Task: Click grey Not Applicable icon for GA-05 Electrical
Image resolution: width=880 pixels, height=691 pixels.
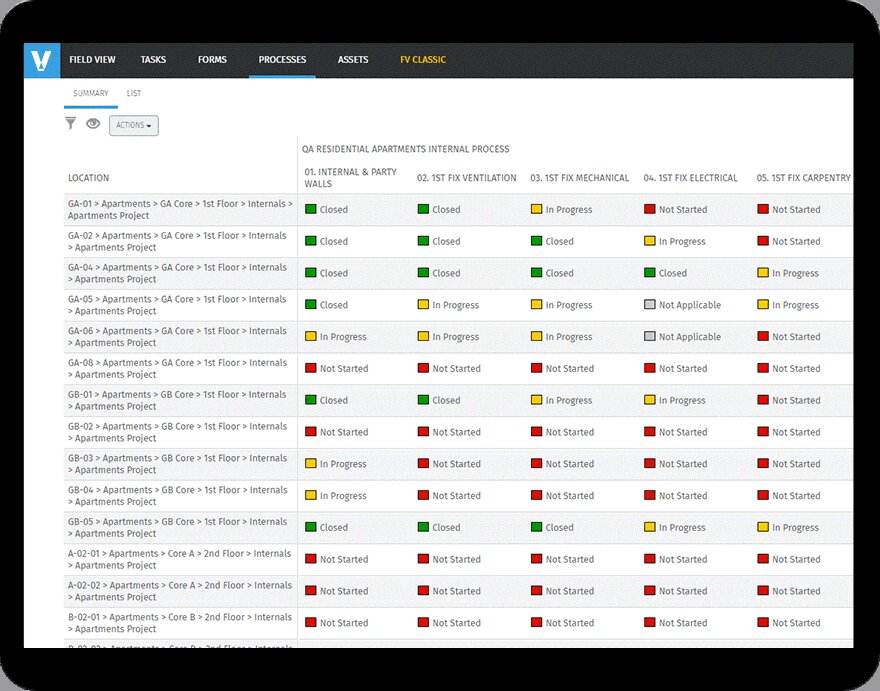Action: tap(650, 305)
